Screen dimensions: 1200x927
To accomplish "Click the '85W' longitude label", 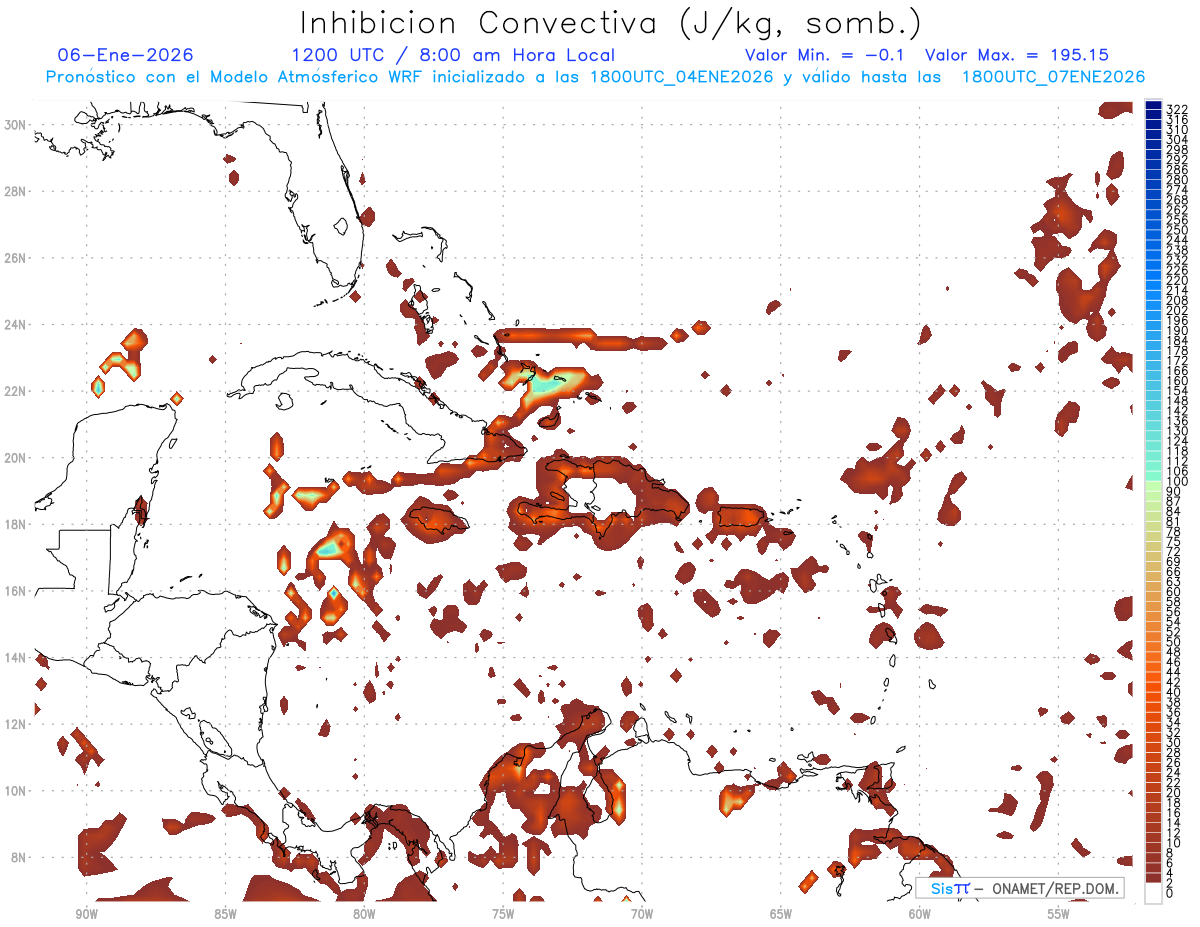I will 225,913.
